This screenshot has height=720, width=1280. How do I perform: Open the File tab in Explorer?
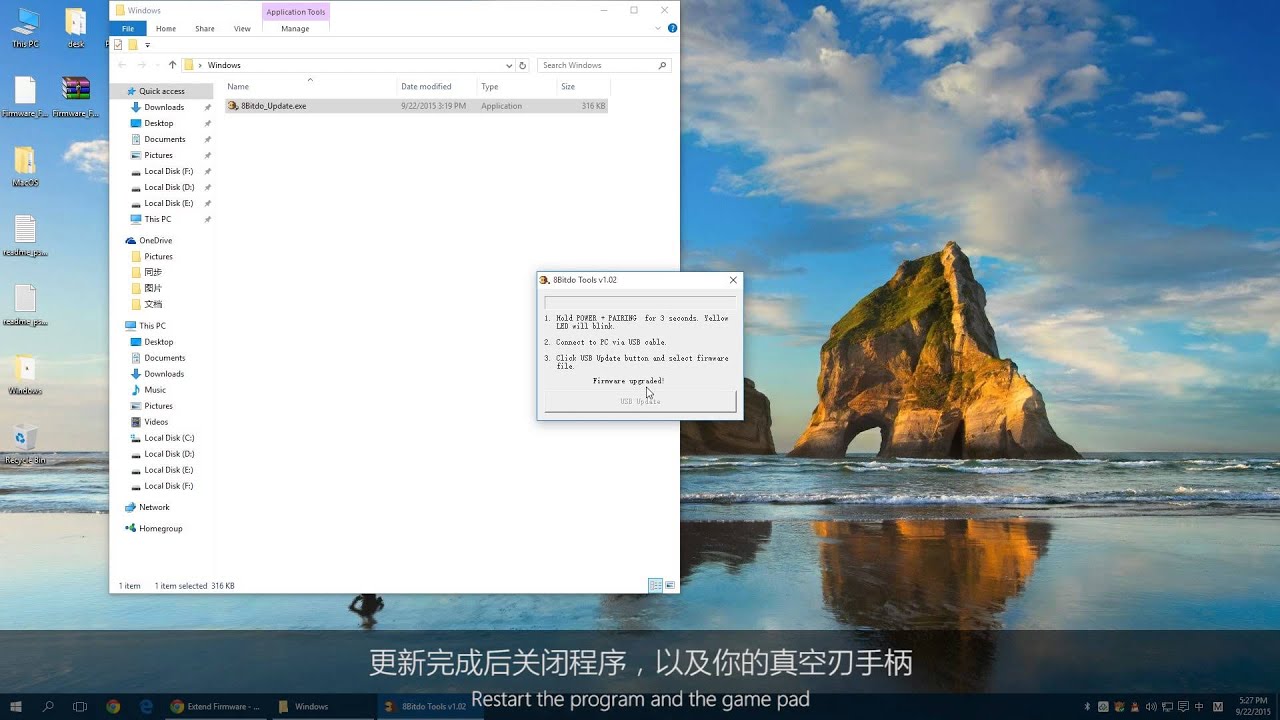[128, 29]
